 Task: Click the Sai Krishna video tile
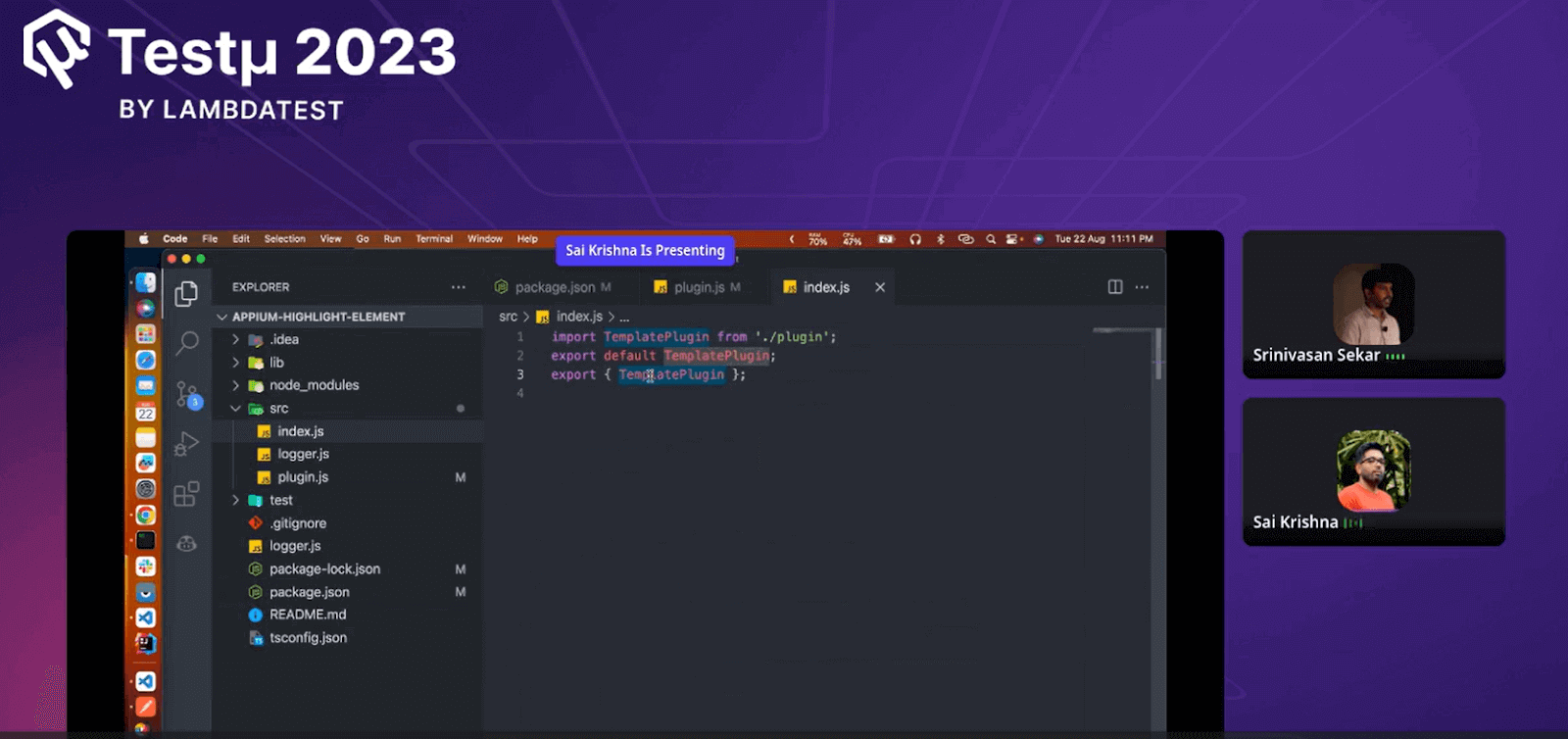[1374, 471]
